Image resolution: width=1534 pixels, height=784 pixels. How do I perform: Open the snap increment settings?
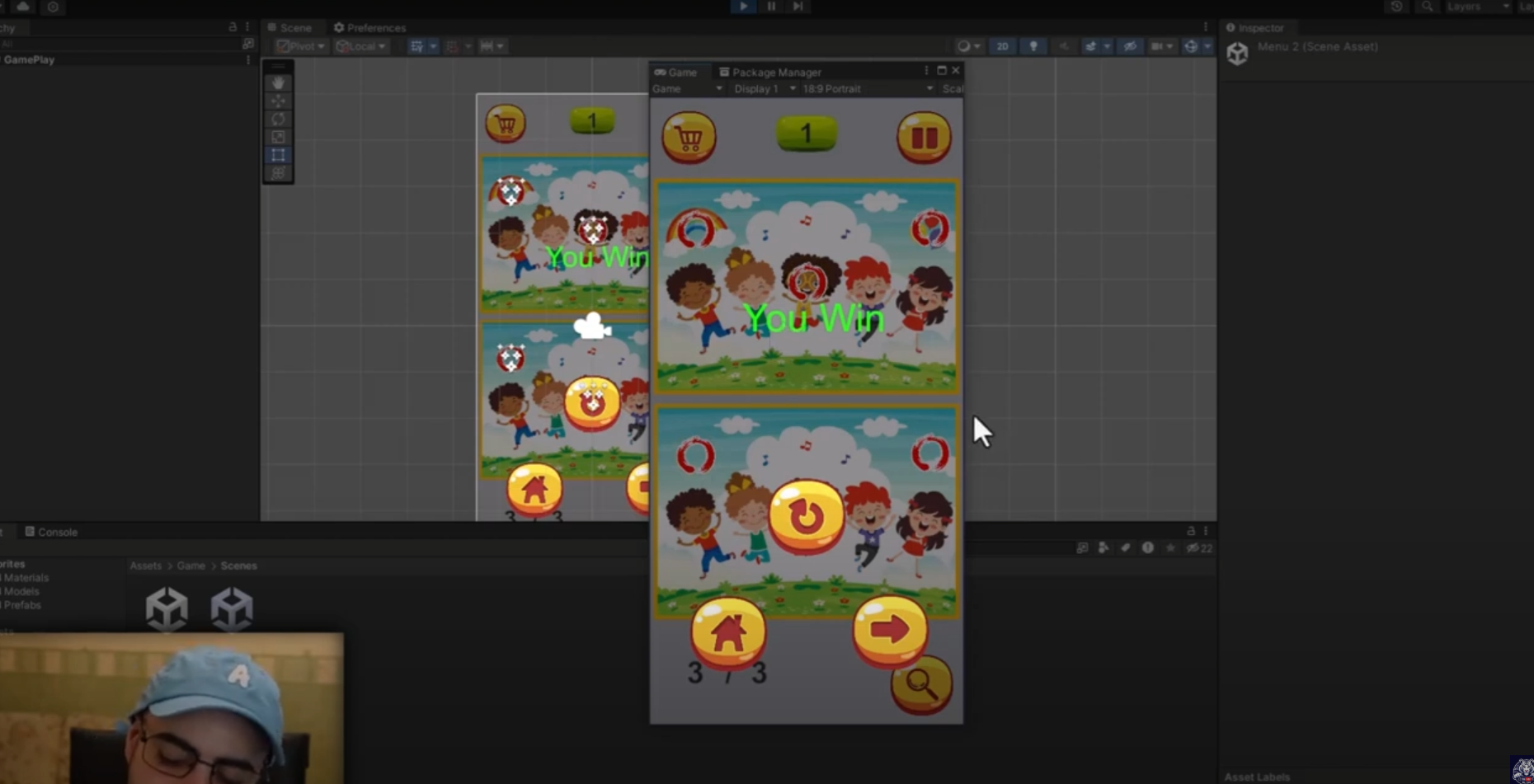pos(492,46)
